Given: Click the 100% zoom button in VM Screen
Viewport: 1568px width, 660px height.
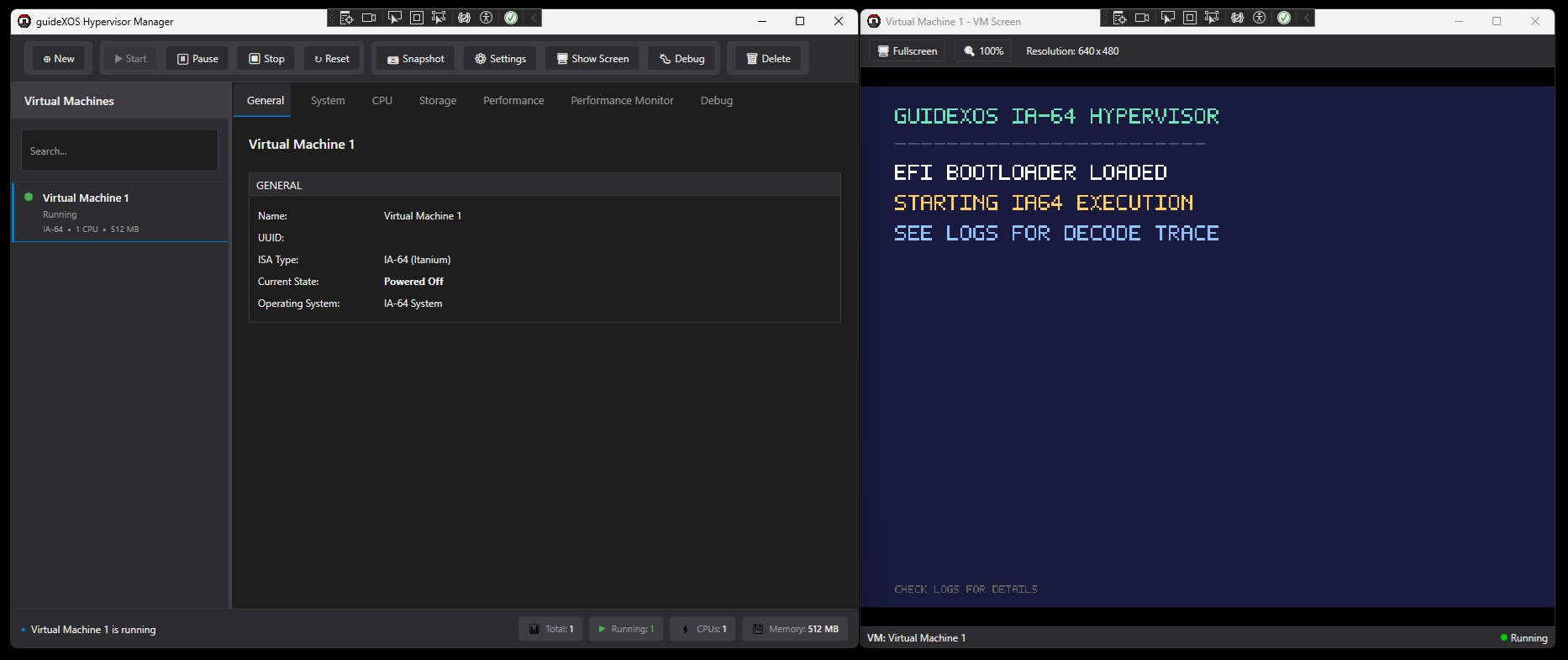Looking at the screenshot, I should [x=984, y=51].
